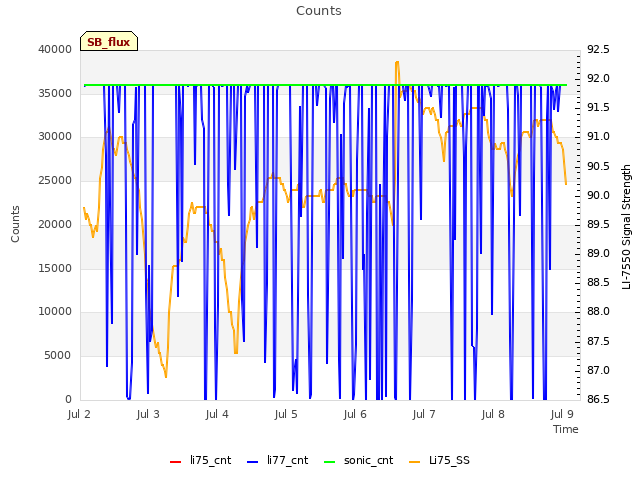
Task: Click the 'Jul 2' x-axis tick label
Action: (79, 414)
